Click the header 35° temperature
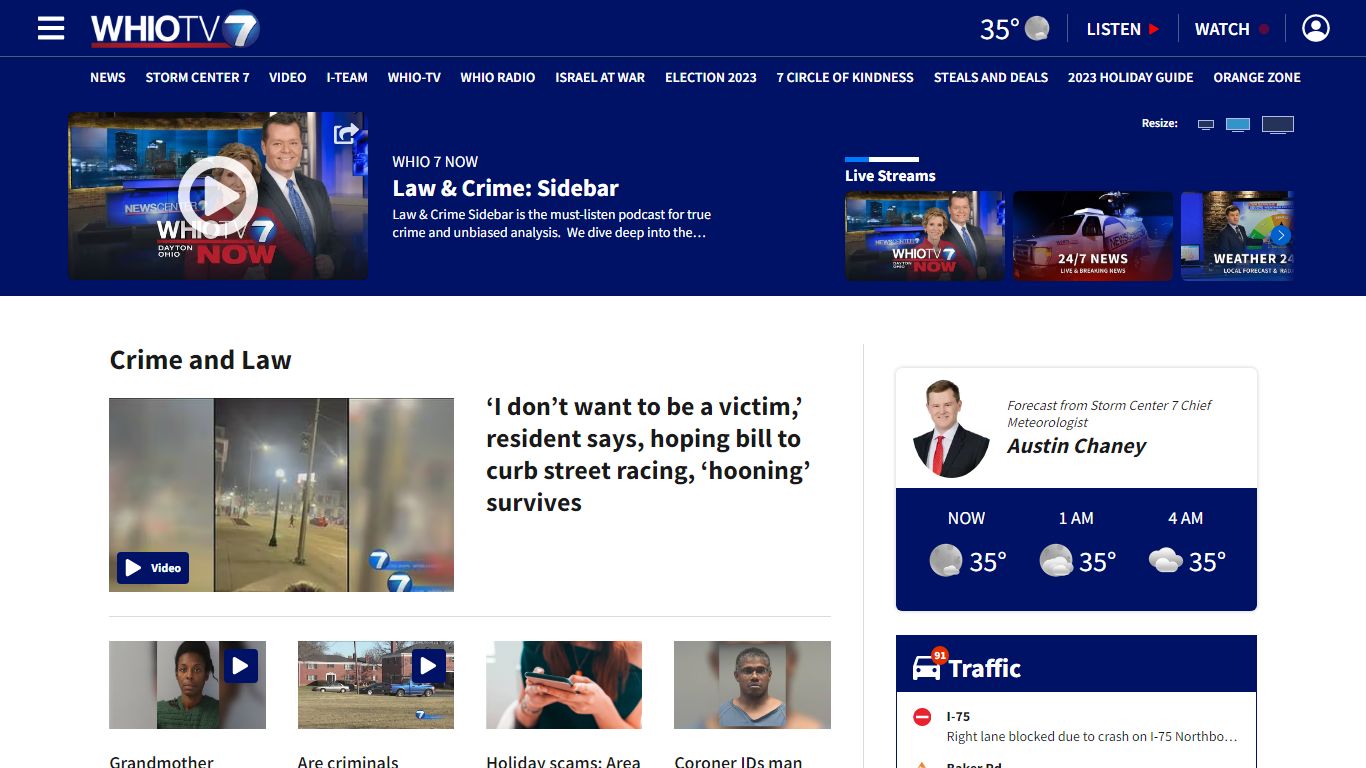 point(999,29)
